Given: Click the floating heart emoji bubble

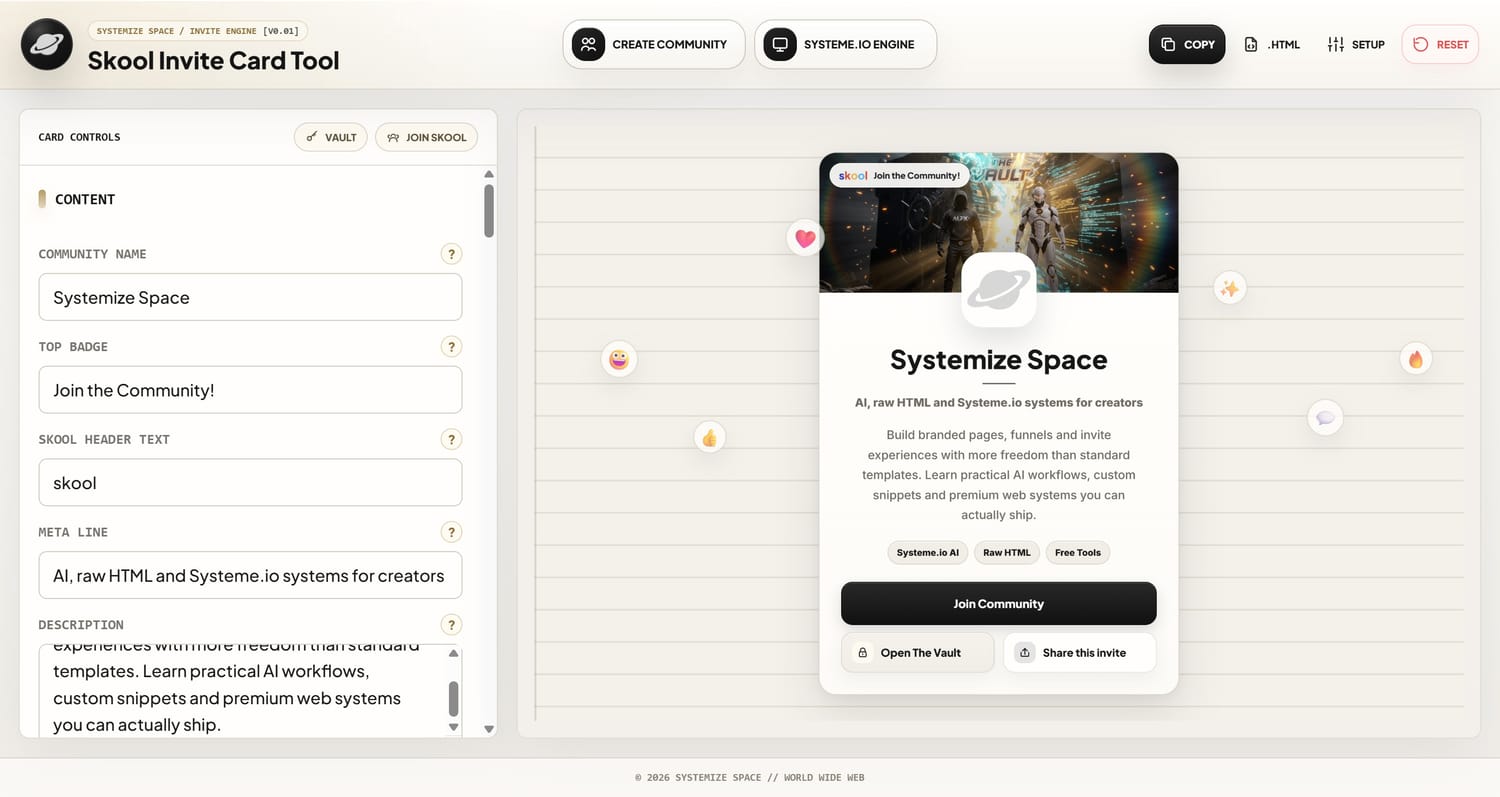Looking at the screenshot, I should [x=805, y=238].
